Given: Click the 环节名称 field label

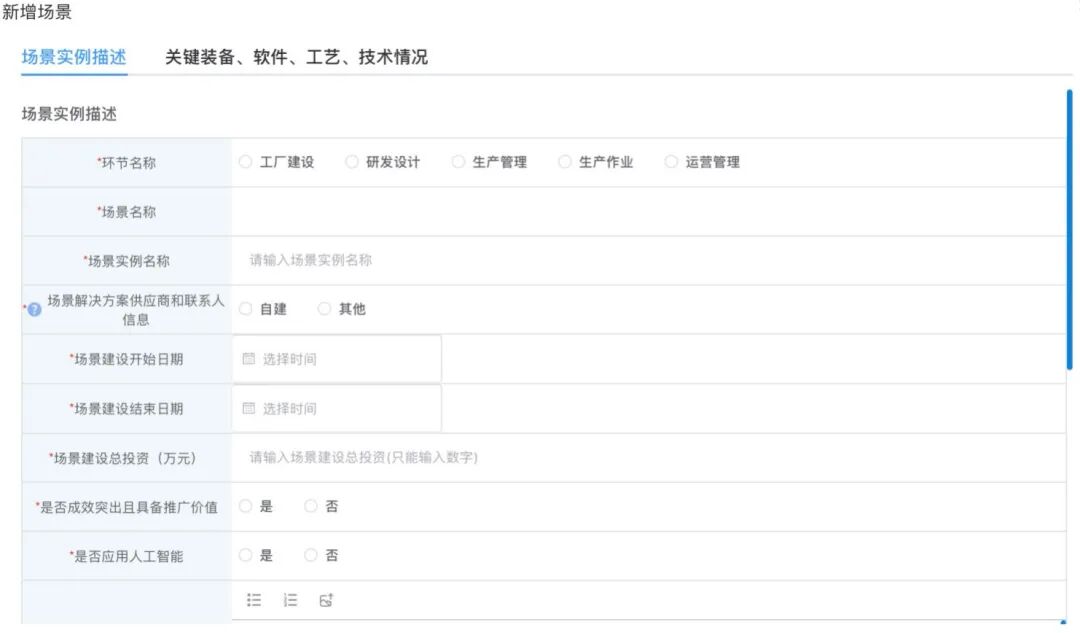Looking at the screenshot, I should click(x=127, y=163).
